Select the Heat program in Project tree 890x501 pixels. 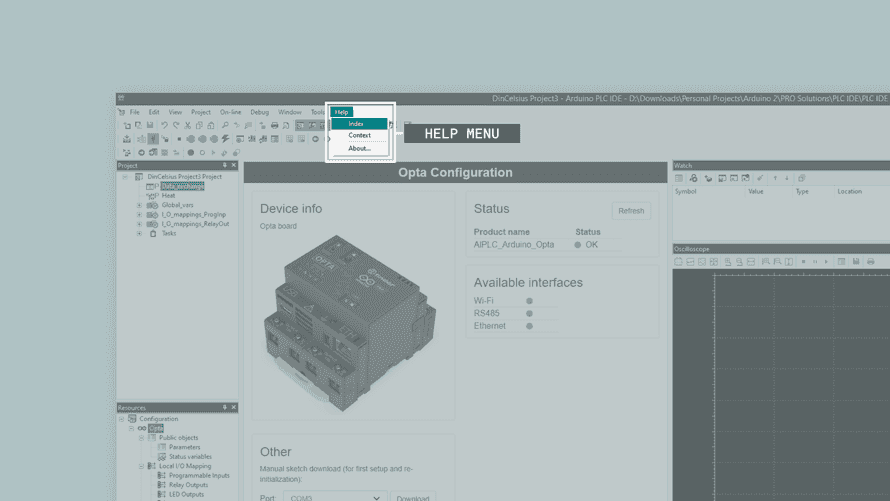pyautogui.click(x=169, y=196)
